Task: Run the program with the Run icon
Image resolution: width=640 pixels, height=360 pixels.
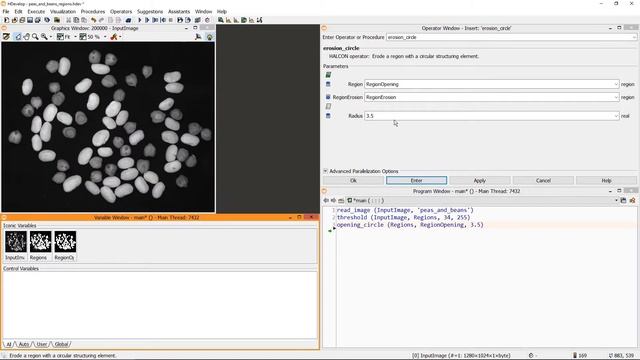Action: (x=140, y=20)
